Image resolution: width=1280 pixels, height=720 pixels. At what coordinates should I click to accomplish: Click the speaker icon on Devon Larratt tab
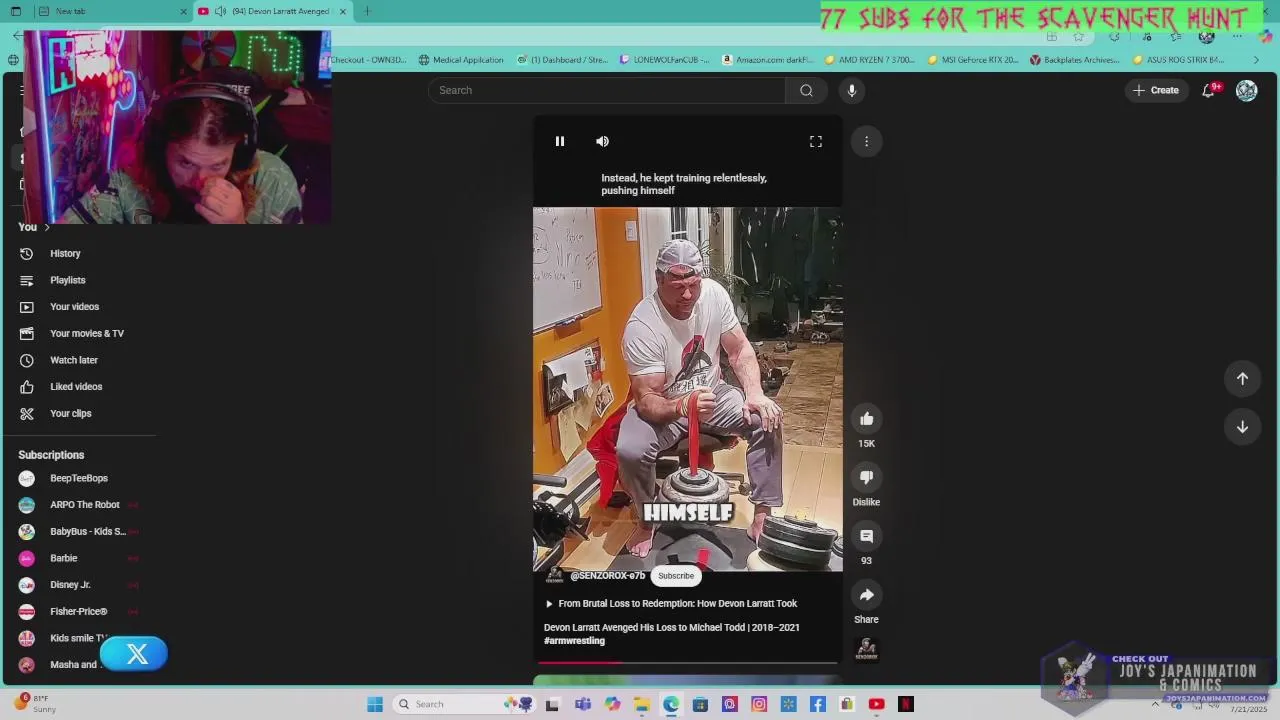point(220,11)
